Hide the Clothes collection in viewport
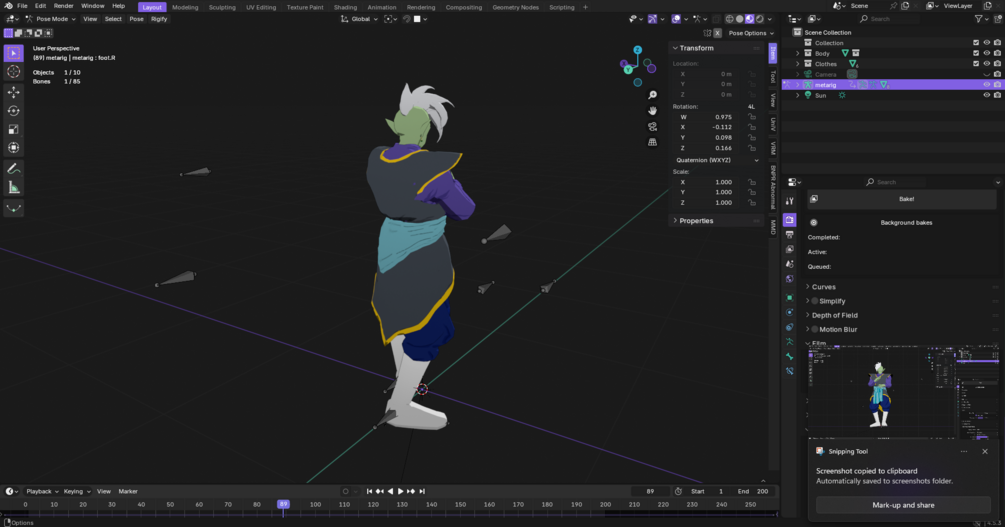 click(x=986, y=64)
